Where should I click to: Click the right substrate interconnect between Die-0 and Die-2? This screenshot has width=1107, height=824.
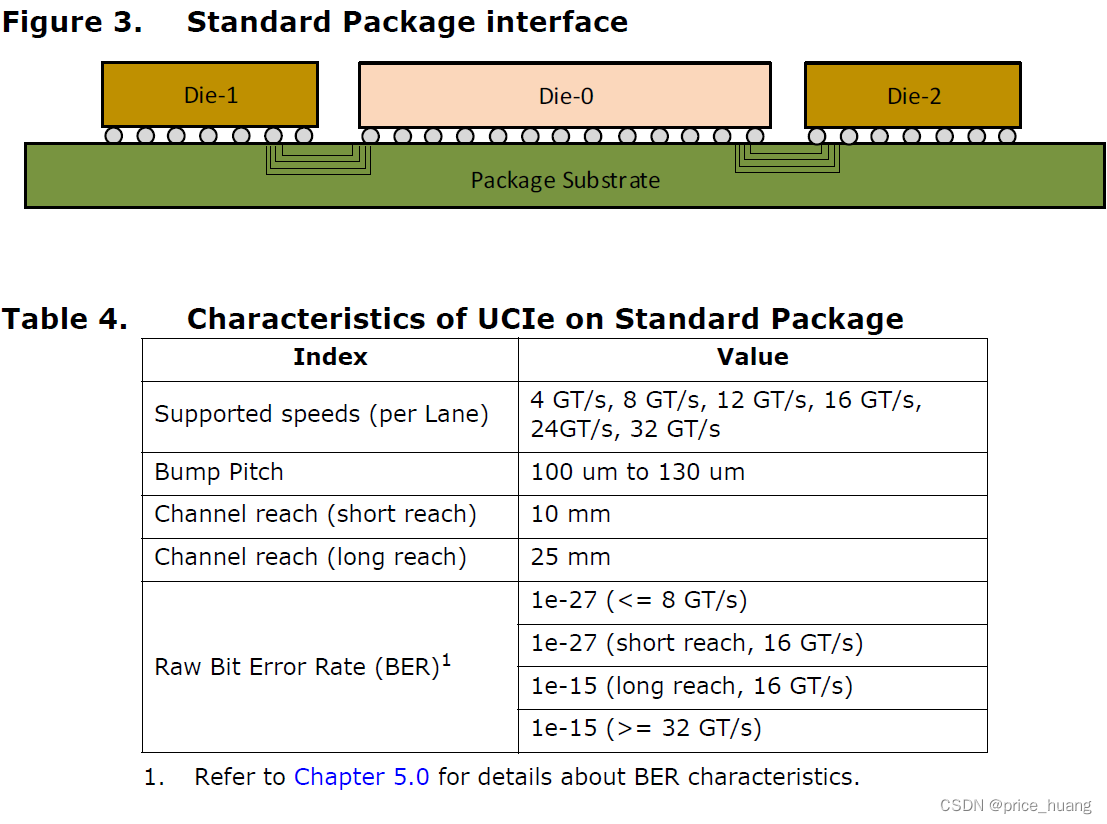click(x=787, y=159)
